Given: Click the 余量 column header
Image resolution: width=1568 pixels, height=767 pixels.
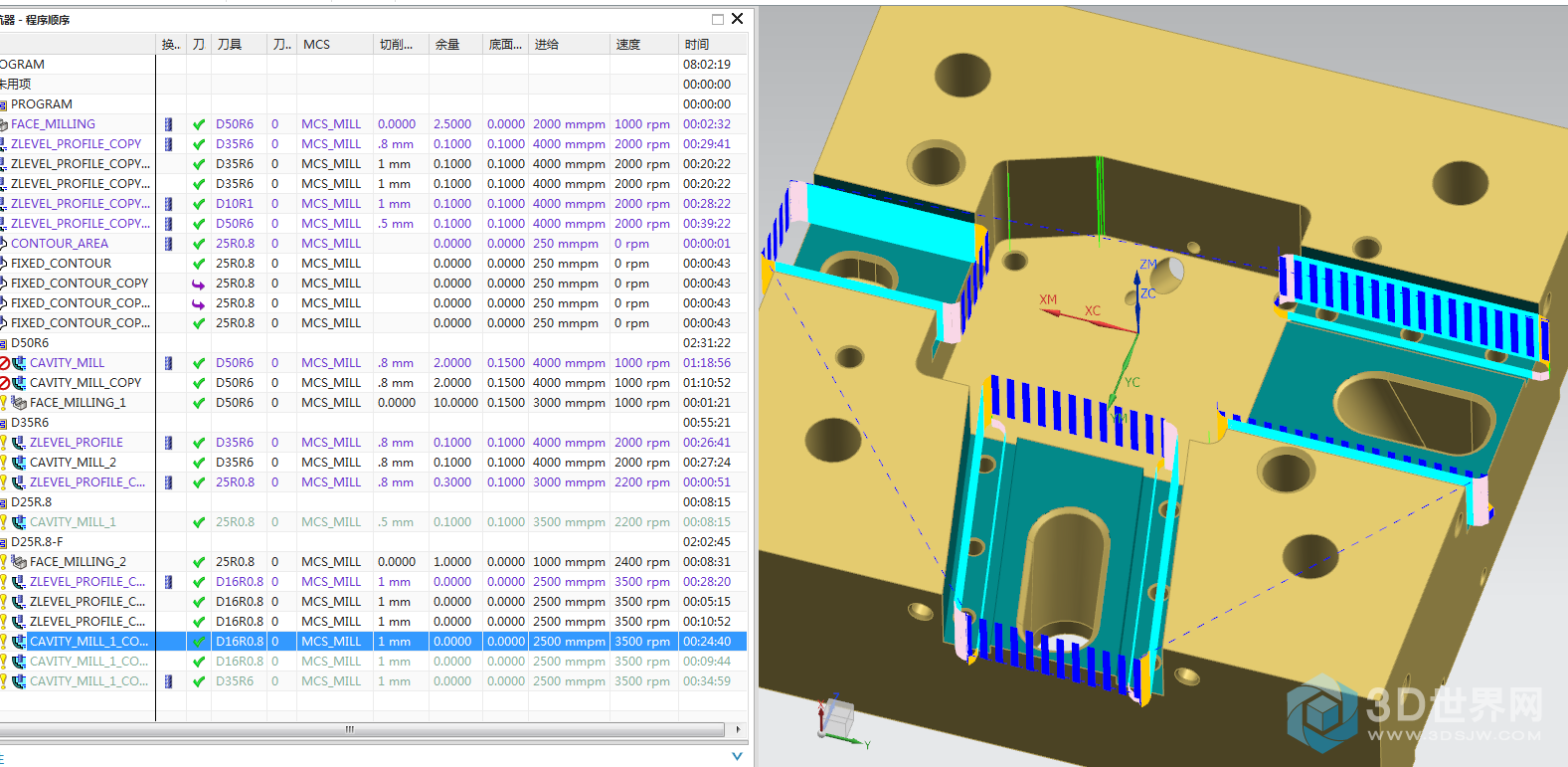Looking at the screenshot, I should 455,45.
